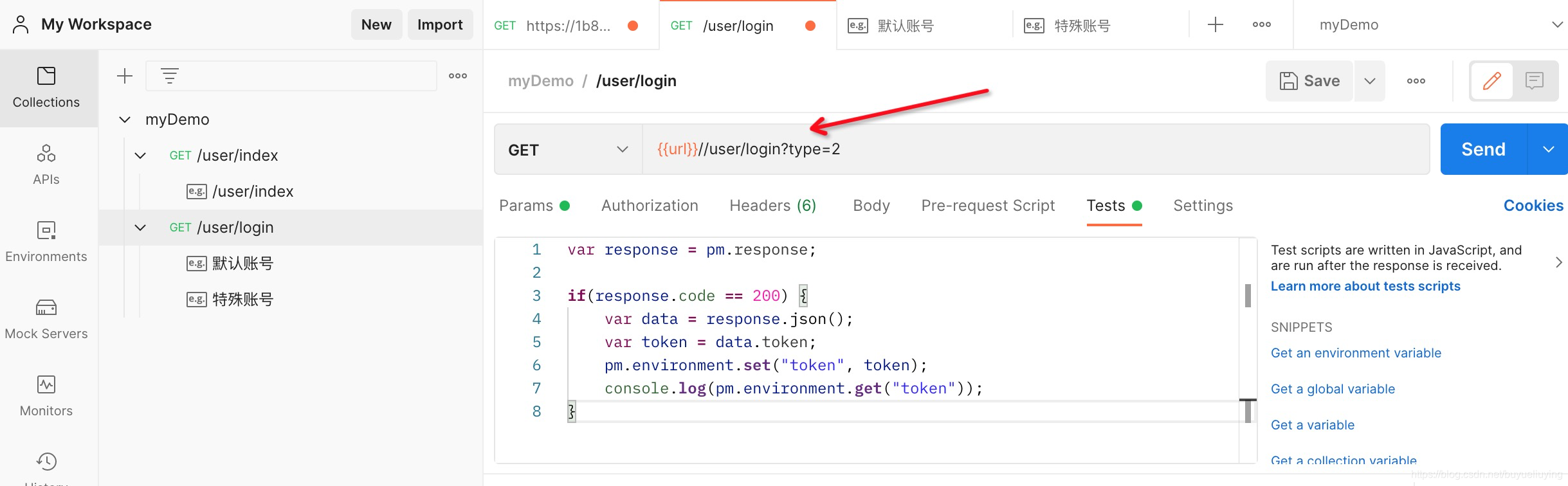Click unsaved dot on https://1b8 tab
1568x486 pixels.
click(633, 26)
